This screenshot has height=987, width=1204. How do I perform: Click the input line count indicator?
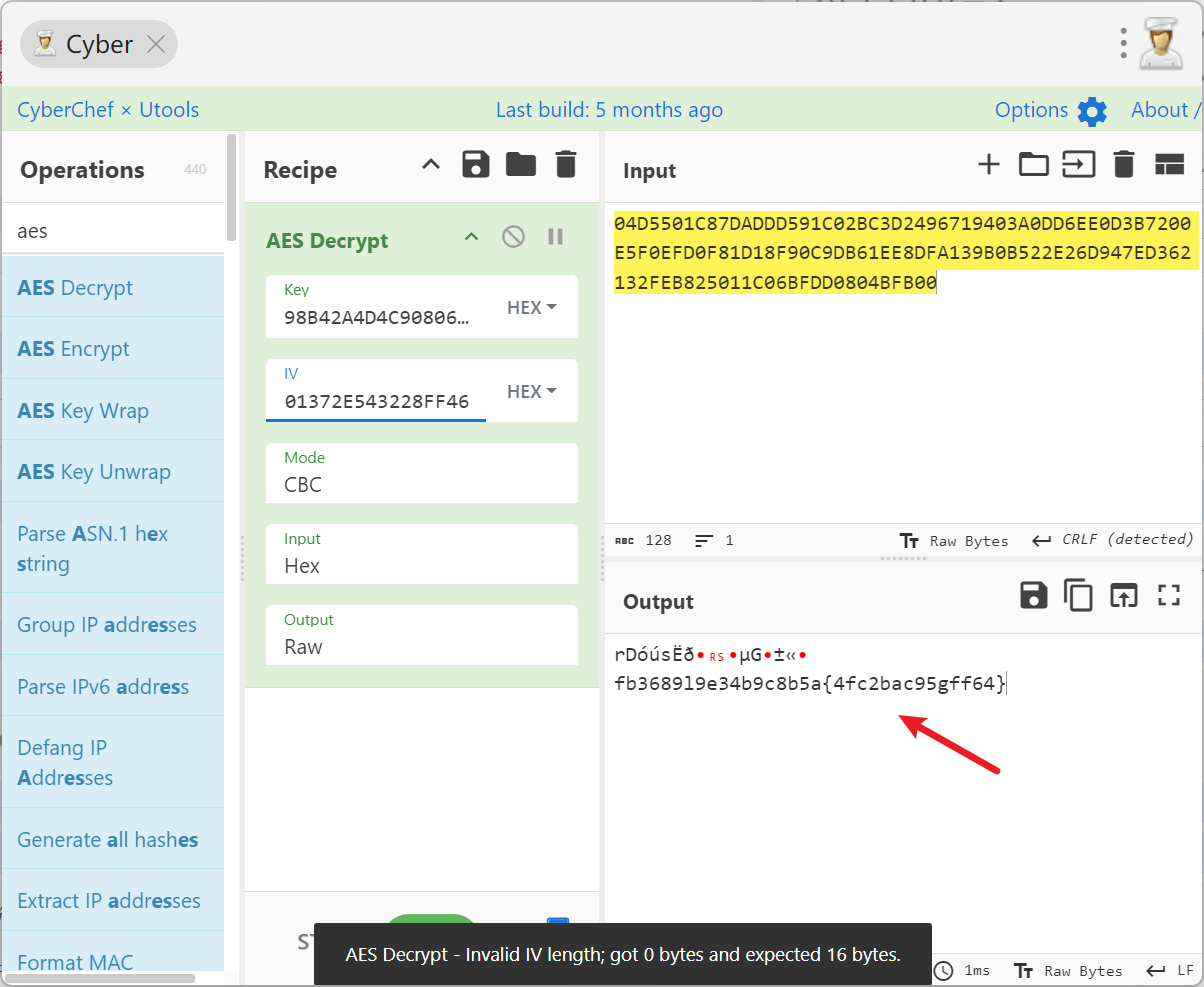(x=715, y=541)
